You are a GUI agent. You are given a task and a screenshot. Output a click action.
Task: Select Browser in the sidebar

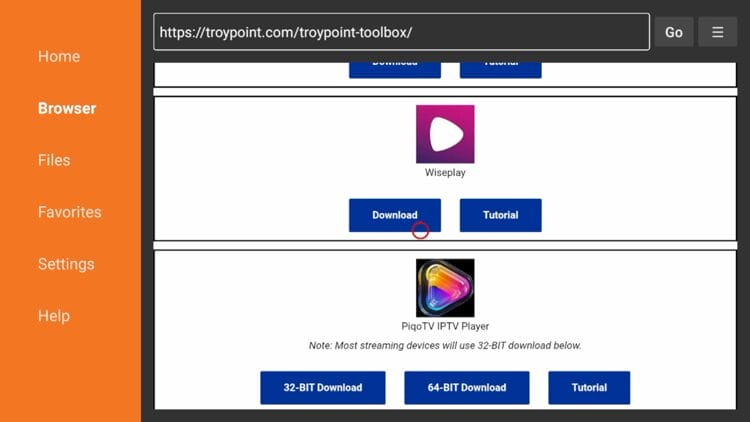point(67,108)
